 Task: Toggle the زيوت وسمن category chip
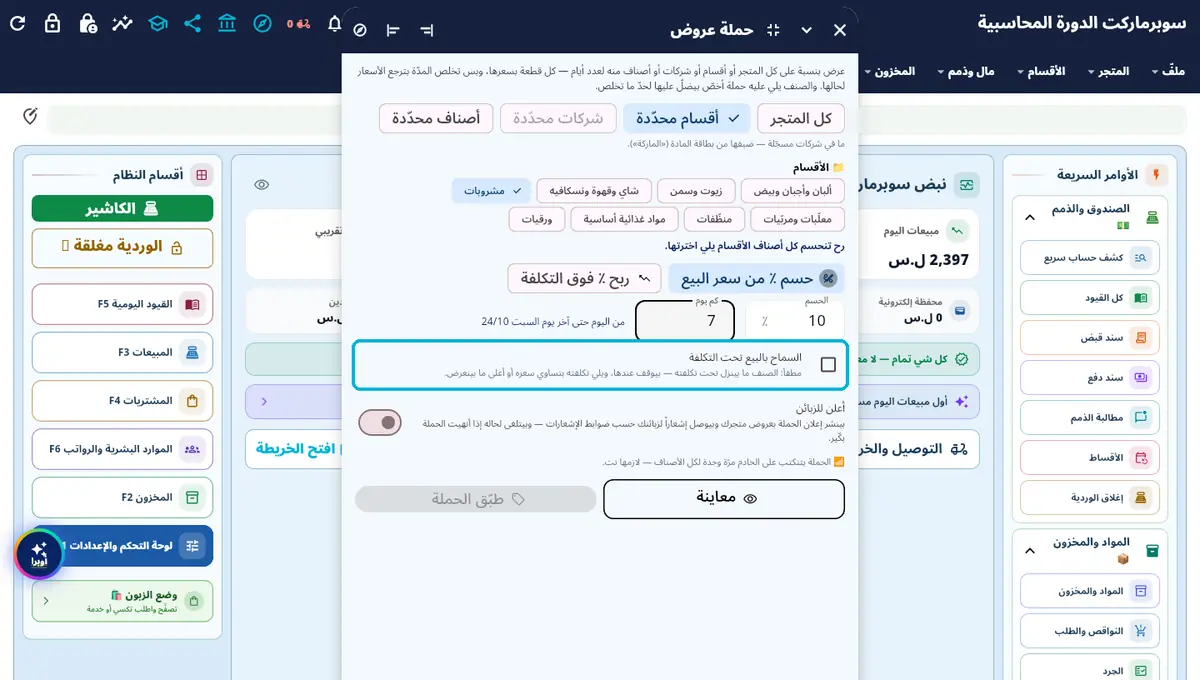pyautogui.click(x=697, y=190)
